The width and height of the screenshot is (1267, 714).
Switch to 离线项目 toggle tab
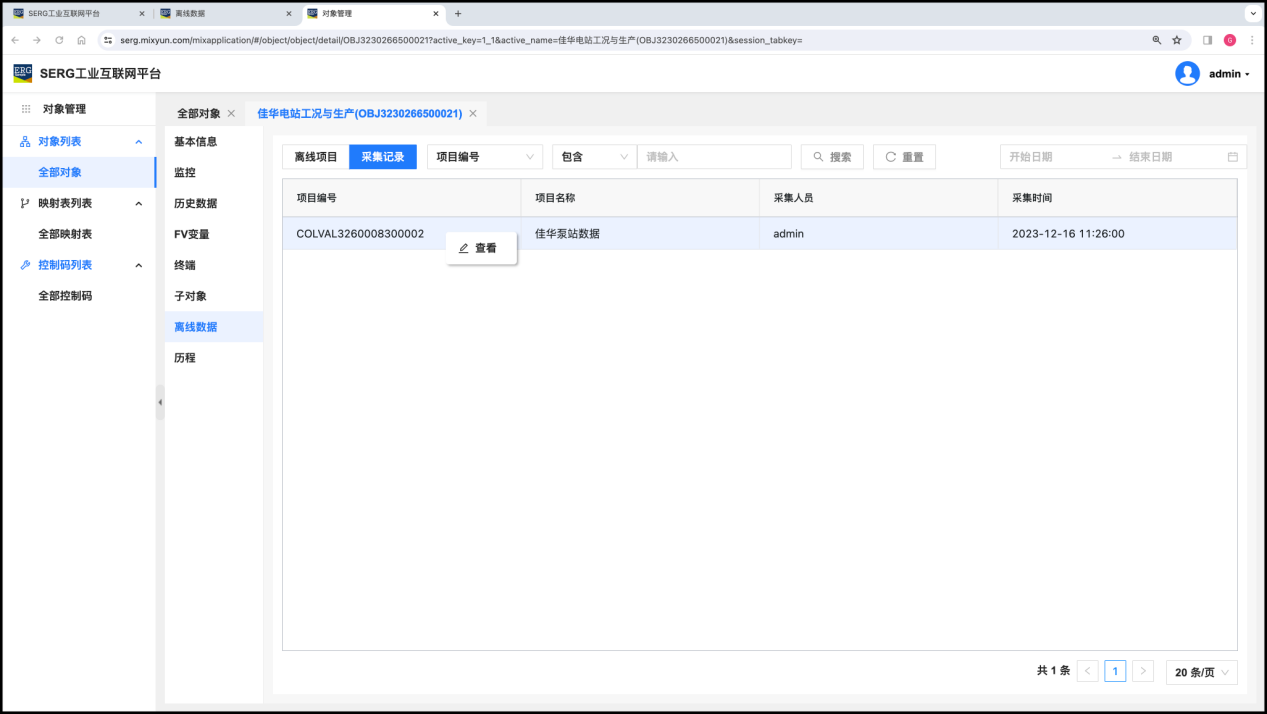316,157
